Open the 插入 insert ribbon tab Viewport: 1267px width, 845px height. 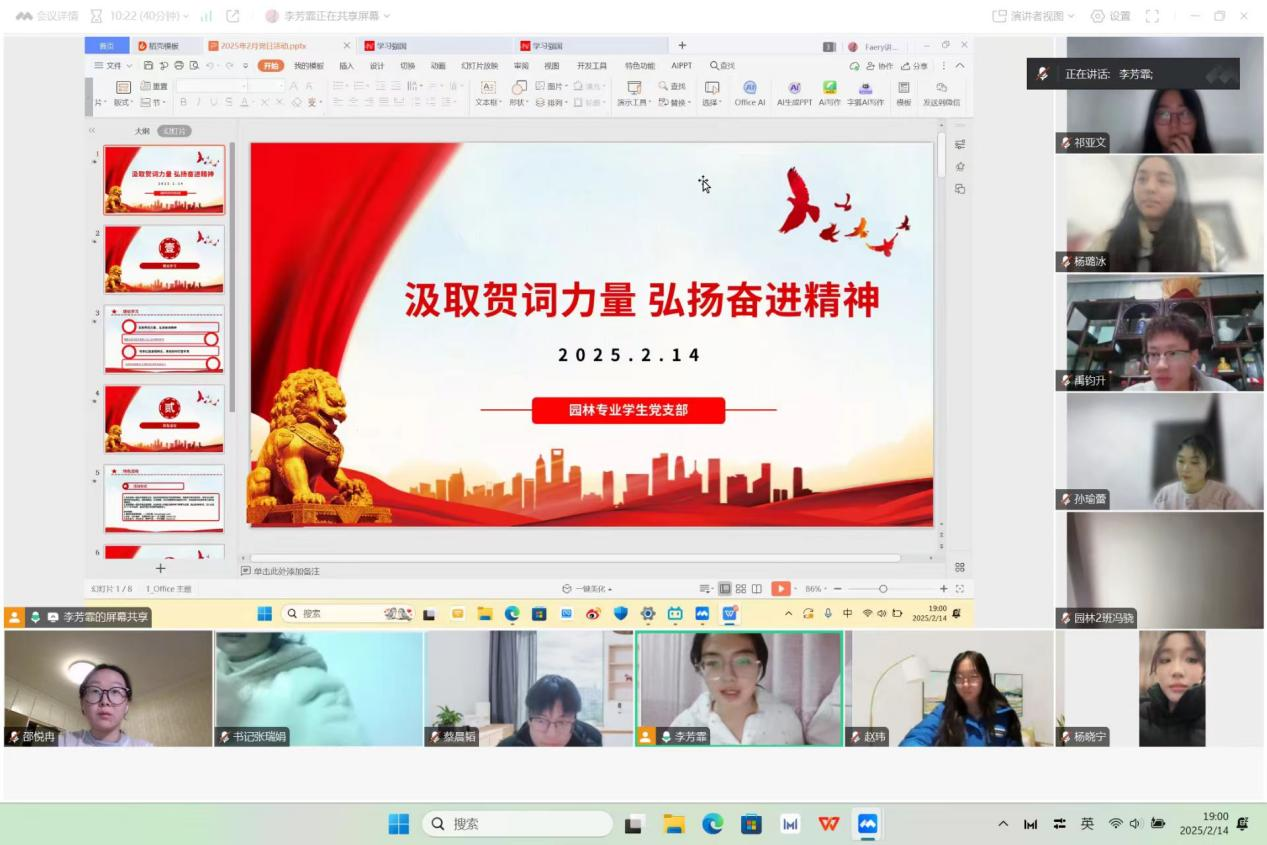[346, 66]
